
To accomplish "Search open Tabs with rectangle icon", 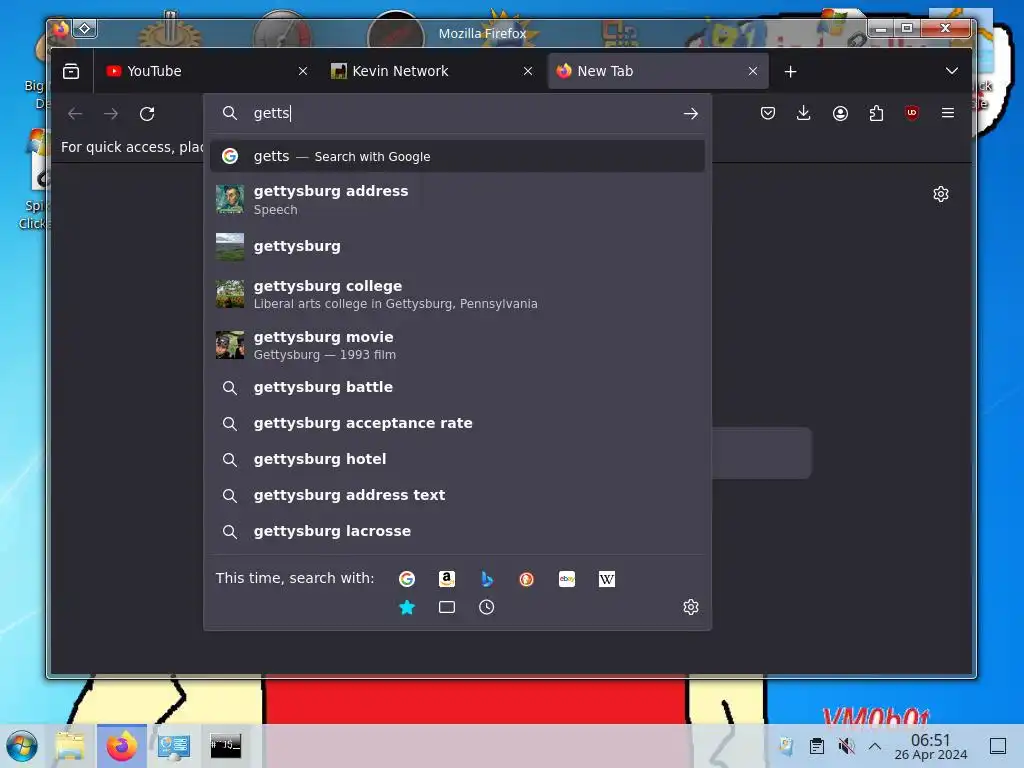I will [x=447, y=607].
